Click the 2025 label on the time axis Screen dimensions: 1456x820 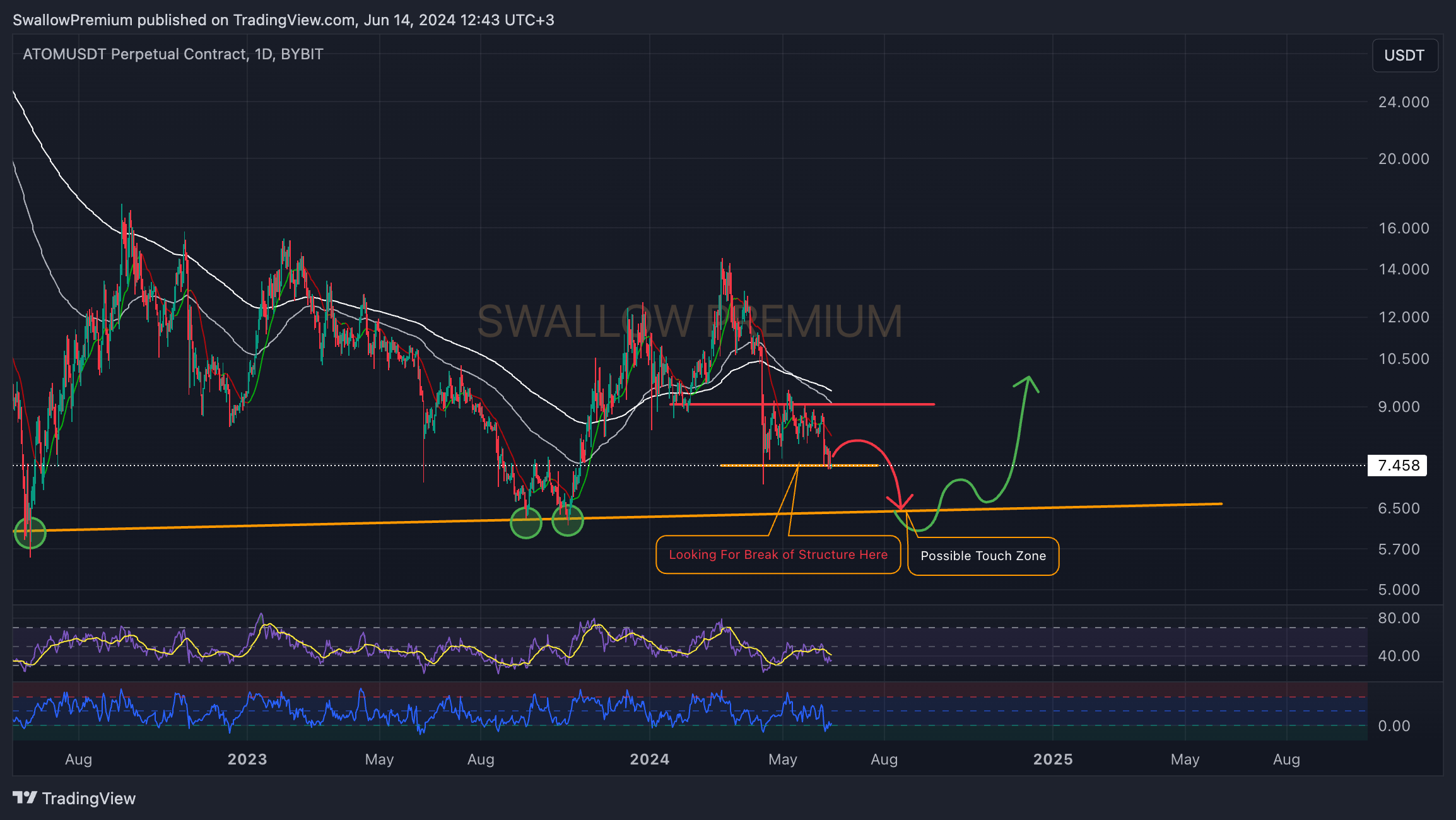(x=1053, y=759)
